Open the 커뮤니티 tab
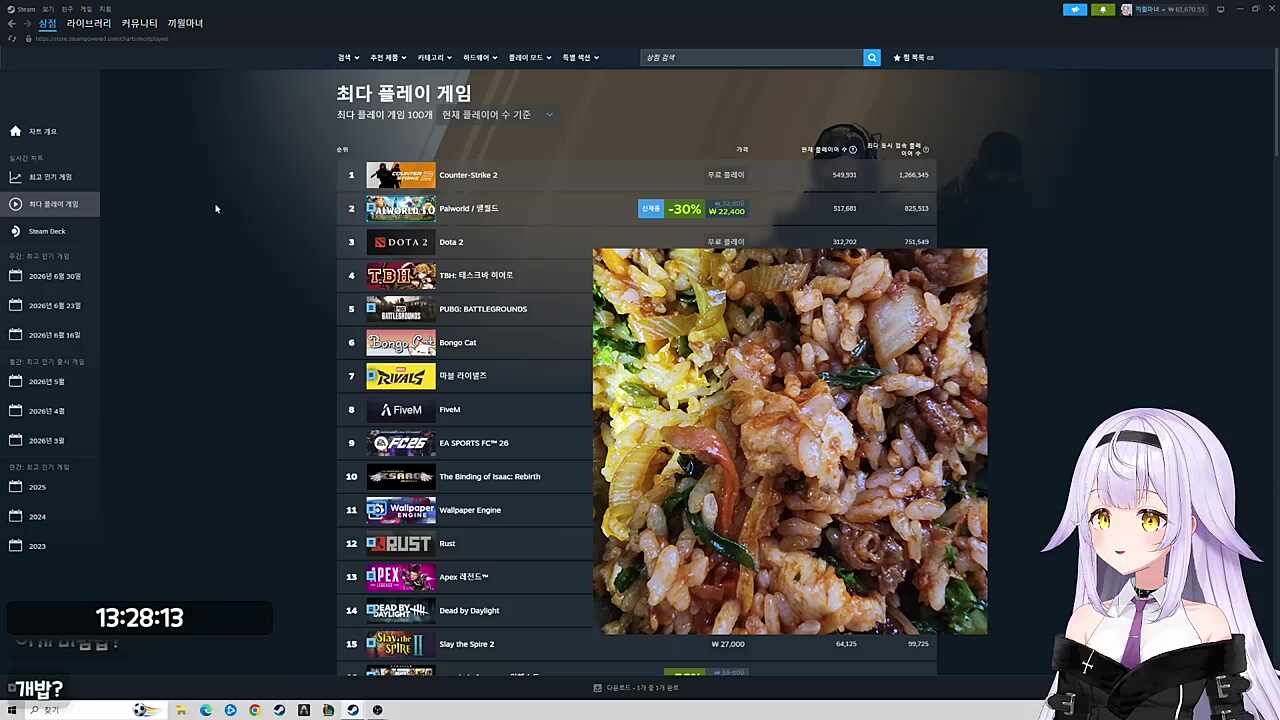This screenshot has width=1280, height=720. 139,23
